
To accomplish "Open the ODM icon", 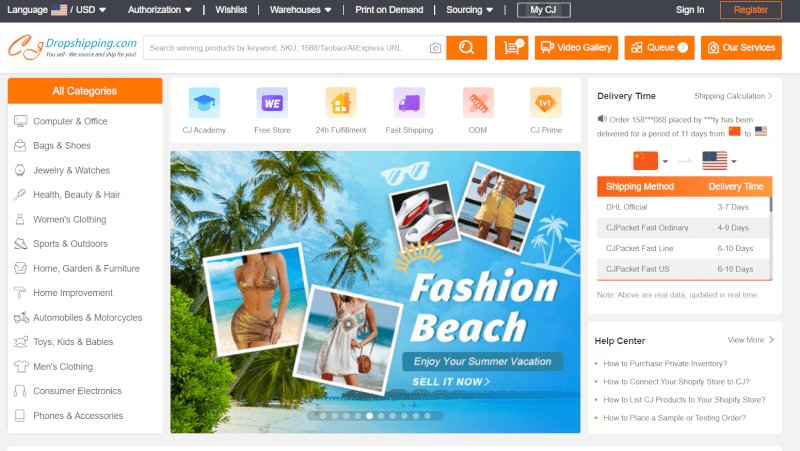I will point(478,103).
